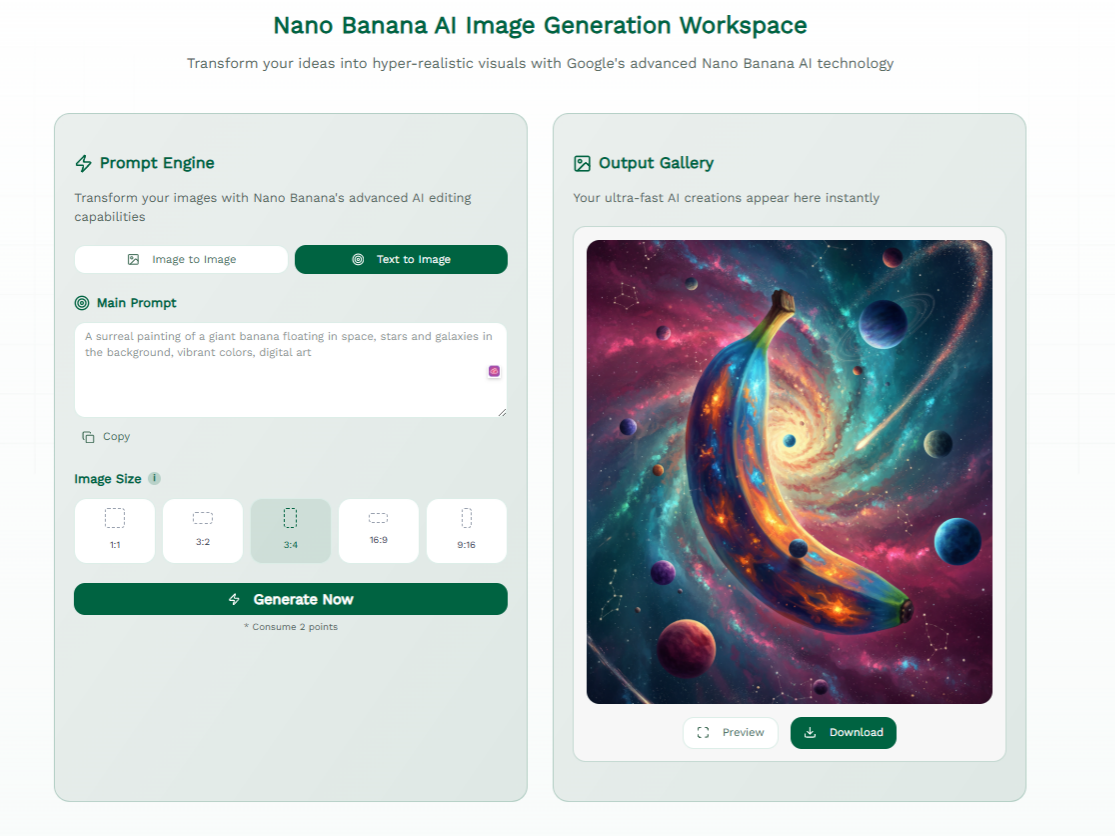Switch to the Image to Image tab
The image size is (1115, 836).
[x=181, y=260]
